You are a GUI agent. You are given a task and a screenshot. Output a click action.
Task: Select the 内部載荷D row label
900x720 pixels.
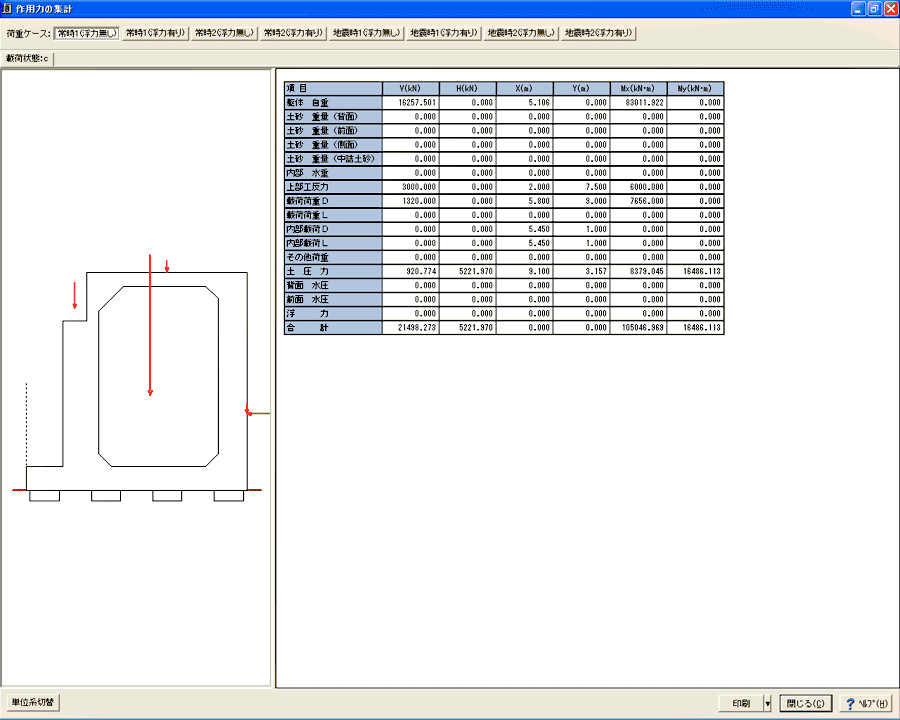coord(333,229)
